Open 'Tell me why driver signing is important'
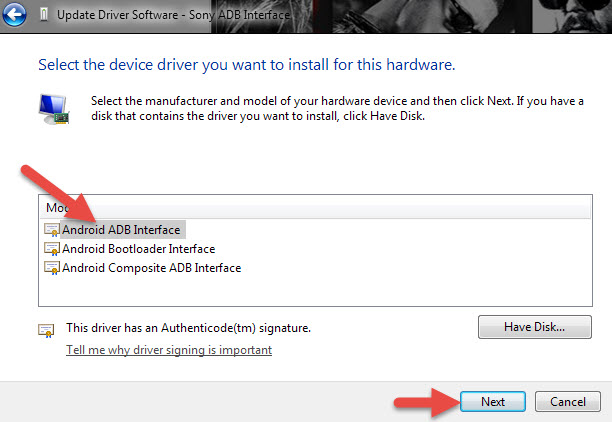Image resolution: width=612 pixels, height=422 pixels. [x=169, y=350]
